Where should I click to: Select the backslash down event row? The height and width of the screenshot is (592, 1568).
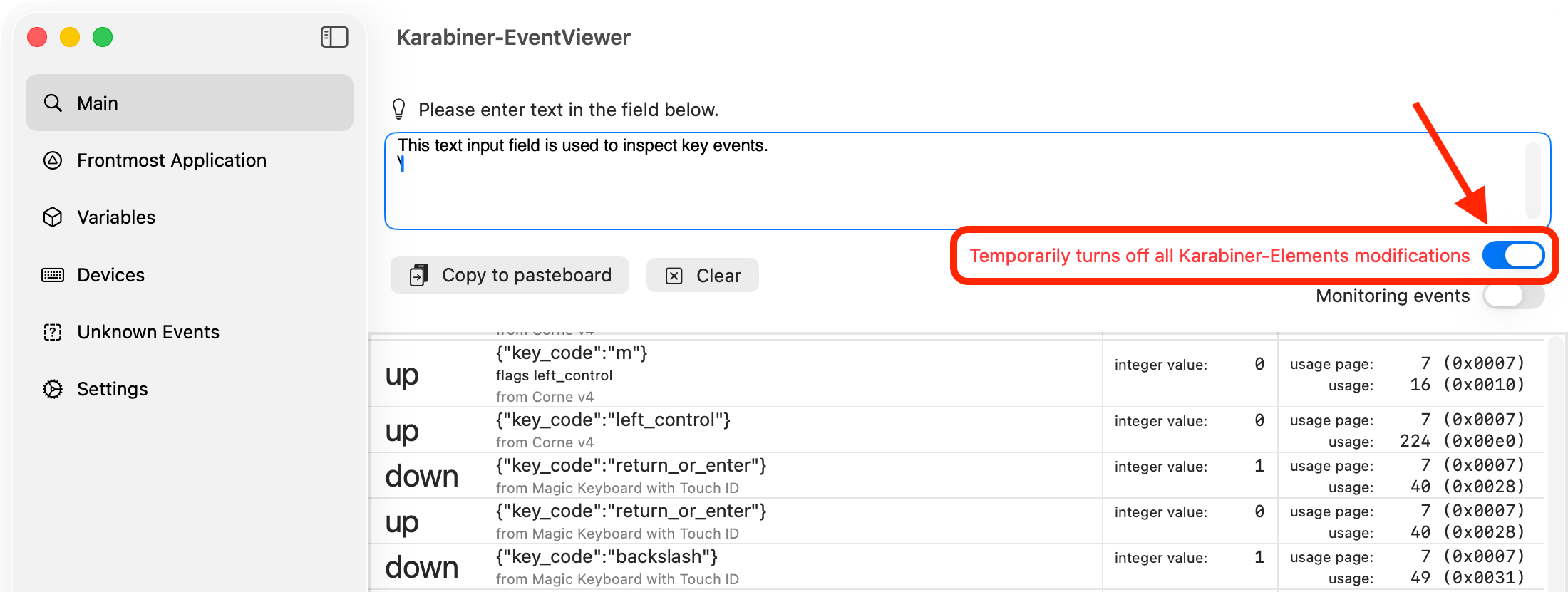955,567
